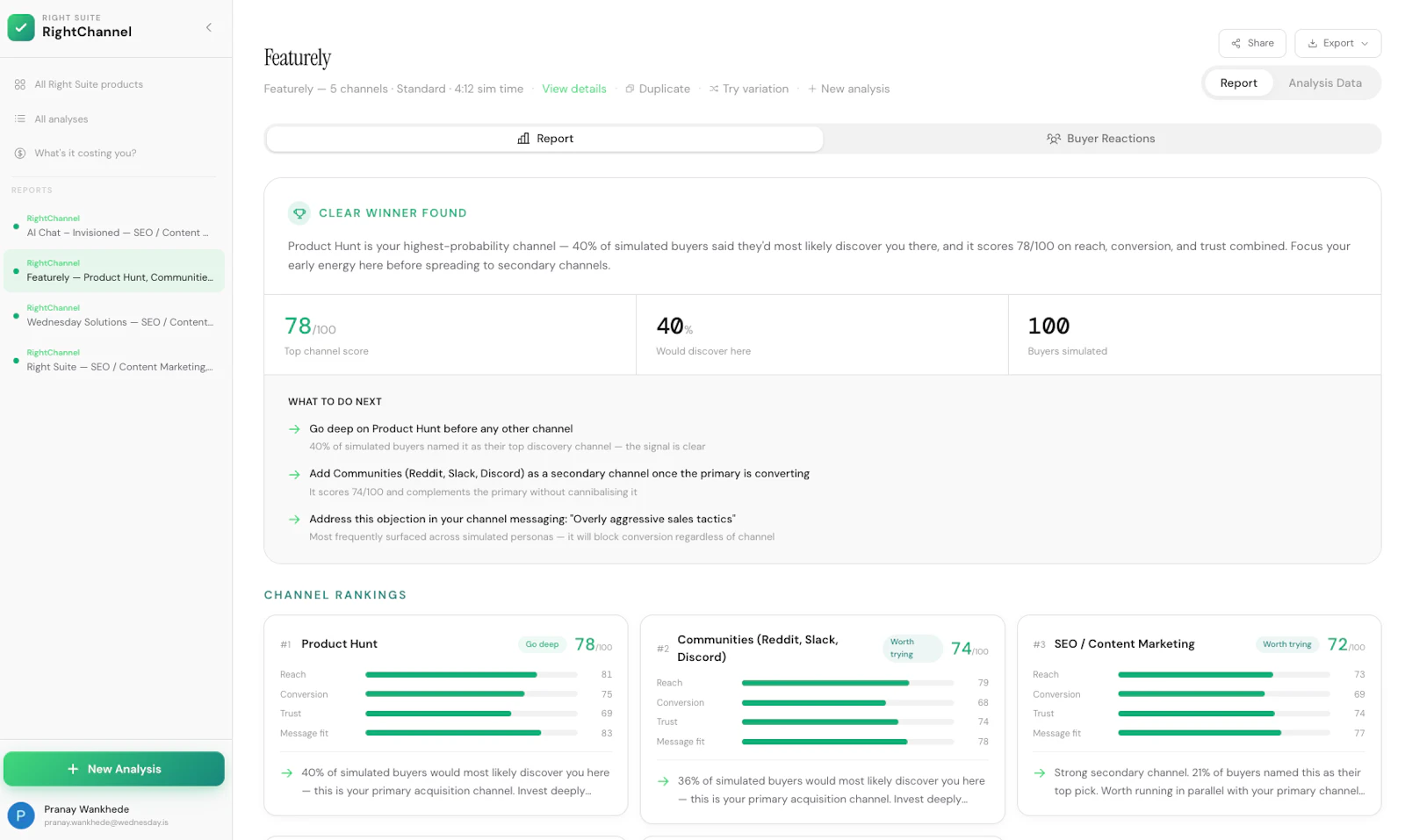This screenshot has width=1405, height=840.
Task: Open the AI Chat – Invisioned report
Action: click(114, 226)
